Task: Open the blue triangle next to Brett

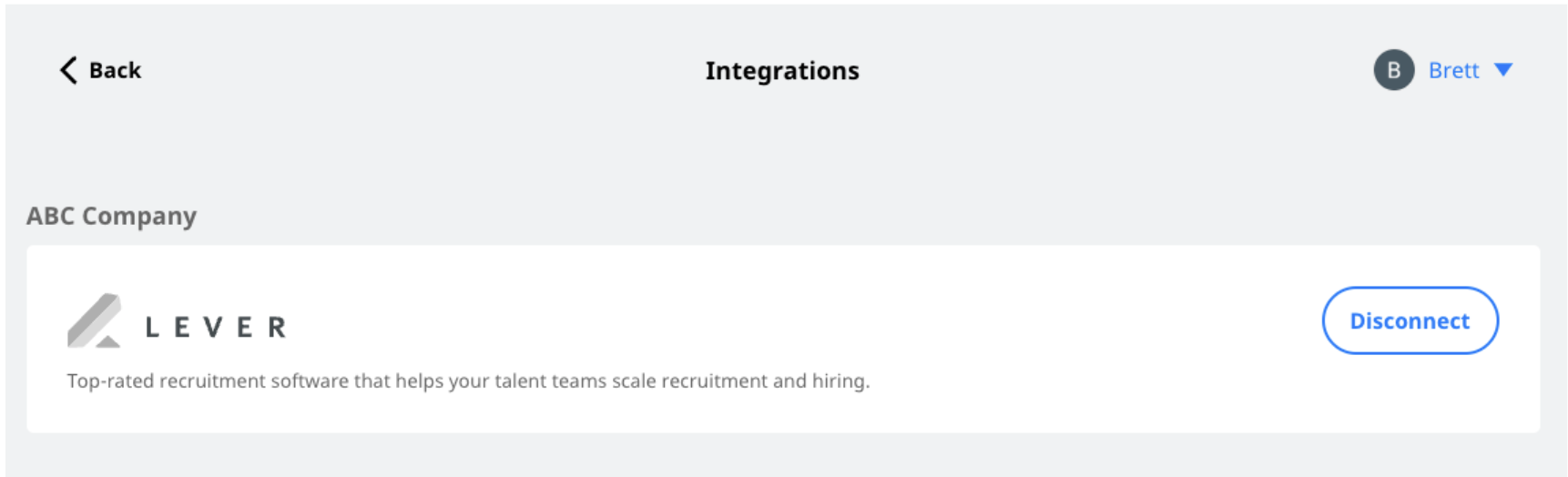Action: point(1503,70)
